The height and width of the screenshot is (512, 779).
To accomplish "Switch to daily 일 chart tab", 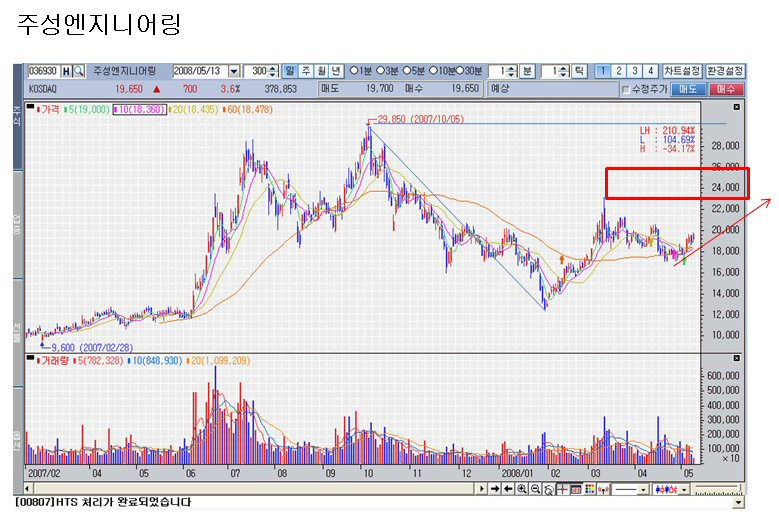I will [x=290, y=71].
